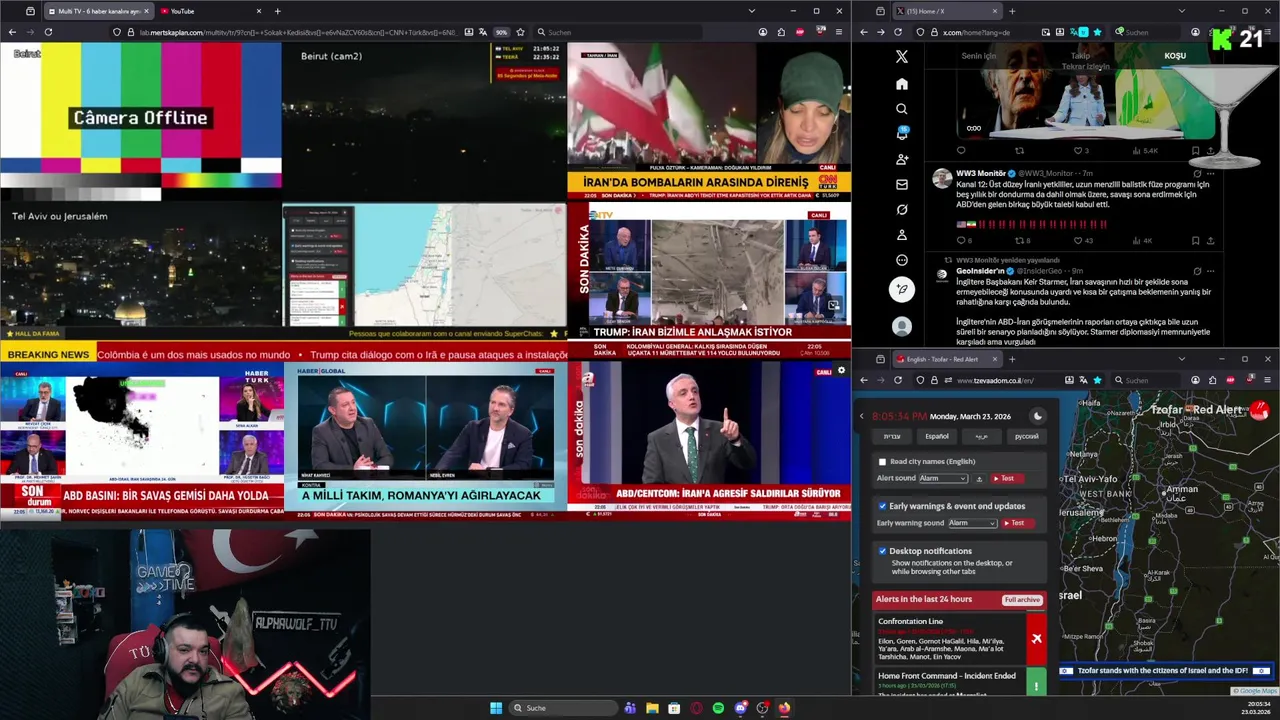Open hamburger menu in Tzofar browser window

click(1266, 380)
